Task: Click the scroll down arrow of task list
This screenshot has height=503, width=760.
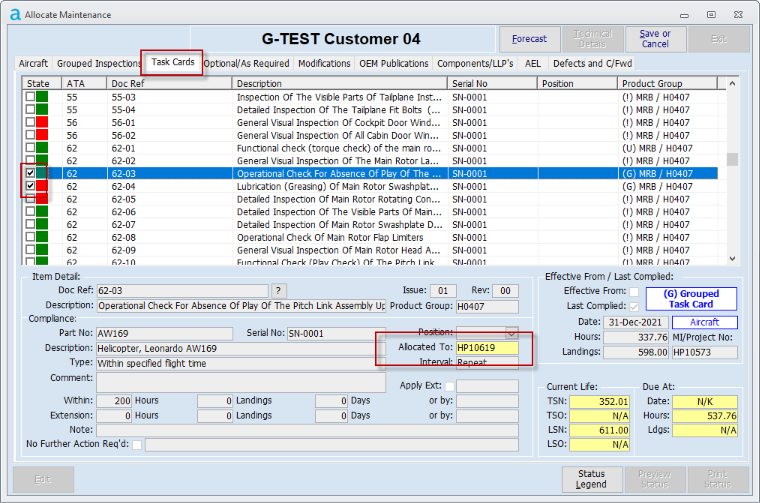Action: pos(732,259)
